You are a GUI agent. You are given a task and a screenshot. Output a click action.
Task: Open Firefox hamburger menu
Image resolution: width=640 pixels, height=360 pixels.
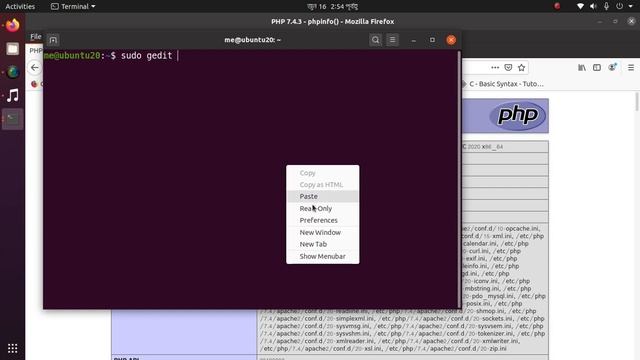pyautogui.click(x=631, y=68)
